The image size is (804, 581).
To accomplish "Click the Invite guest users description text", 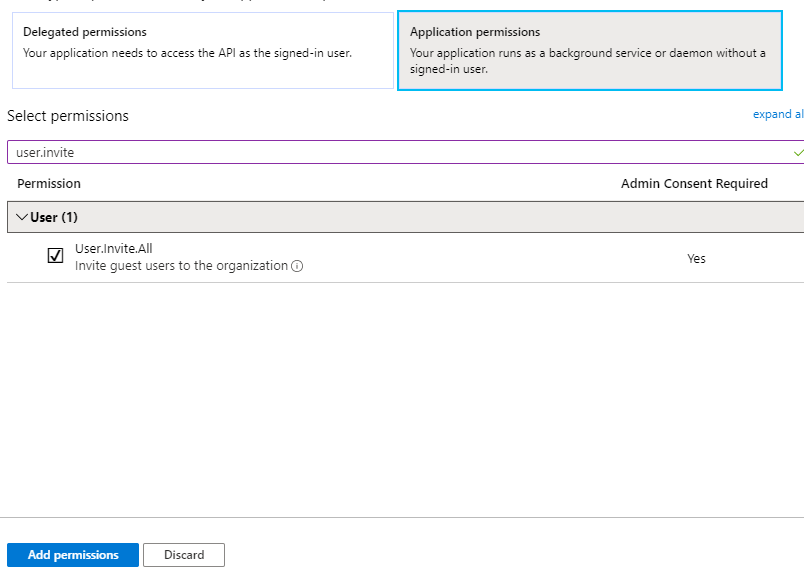I will 182,266.
